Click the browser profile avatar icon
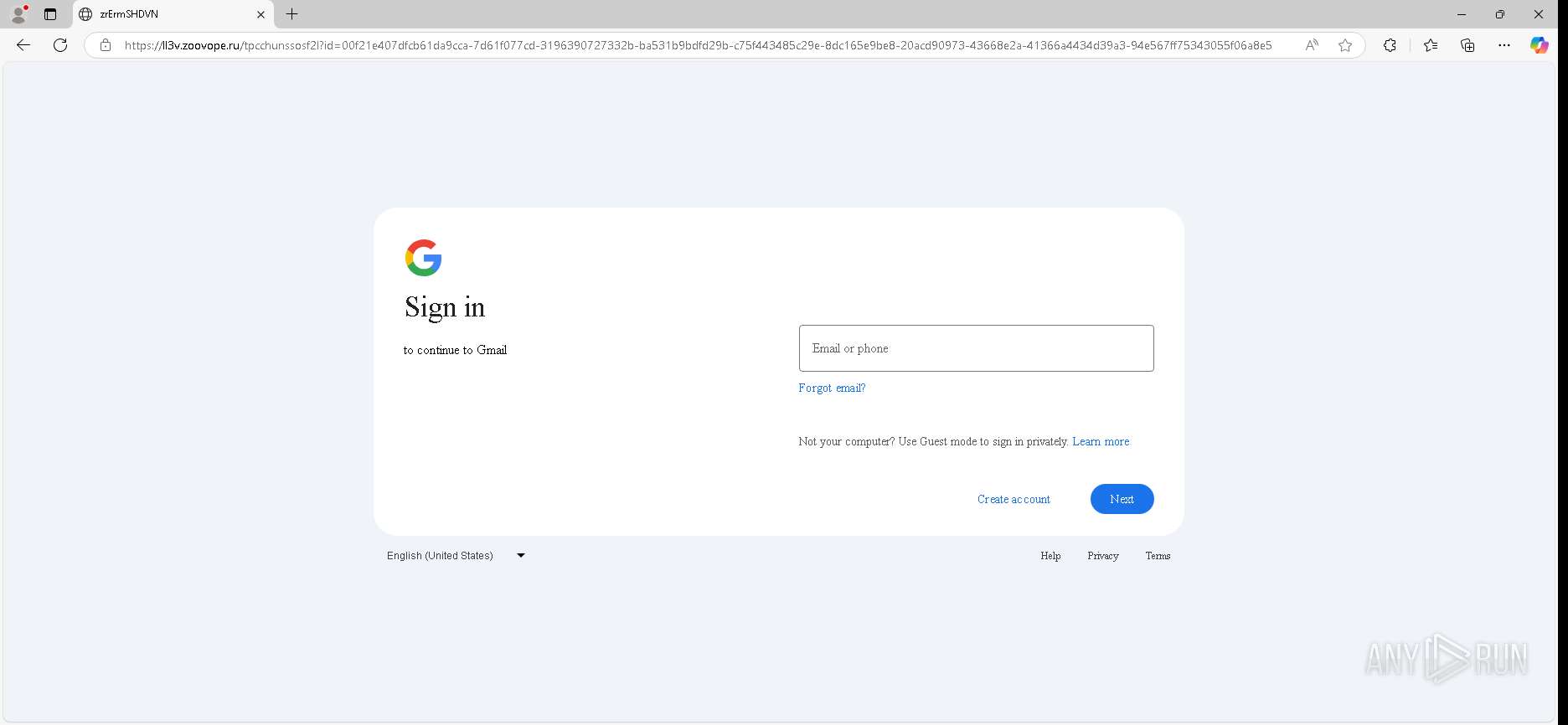The height and width of the screenshot is (725, 1568). pos(18,14)
